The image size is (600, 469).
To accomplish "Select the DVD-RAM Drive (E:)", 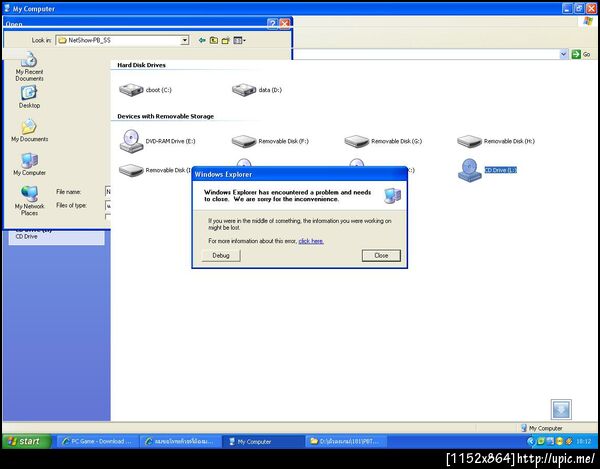I will pyautogui.click(x=157, y=141).
